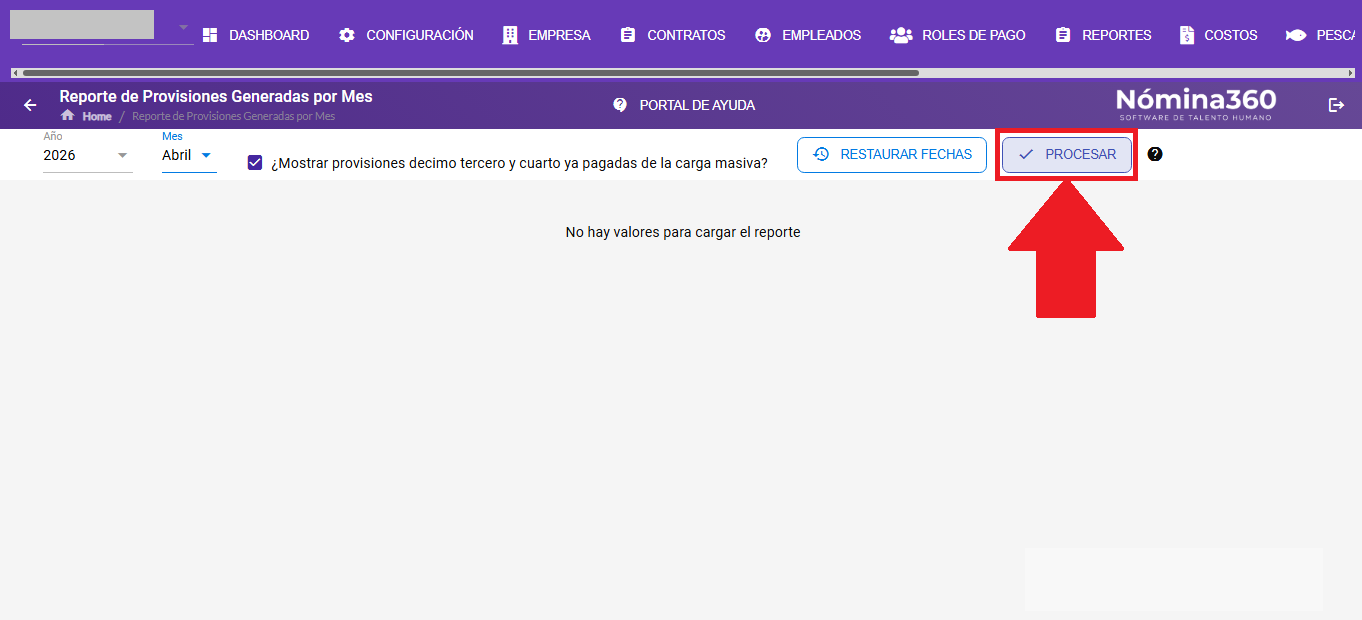Open the ROLES DE PAGO menu
The height and width of the screenshot is (620, 1362).
(x=958, y=35)
